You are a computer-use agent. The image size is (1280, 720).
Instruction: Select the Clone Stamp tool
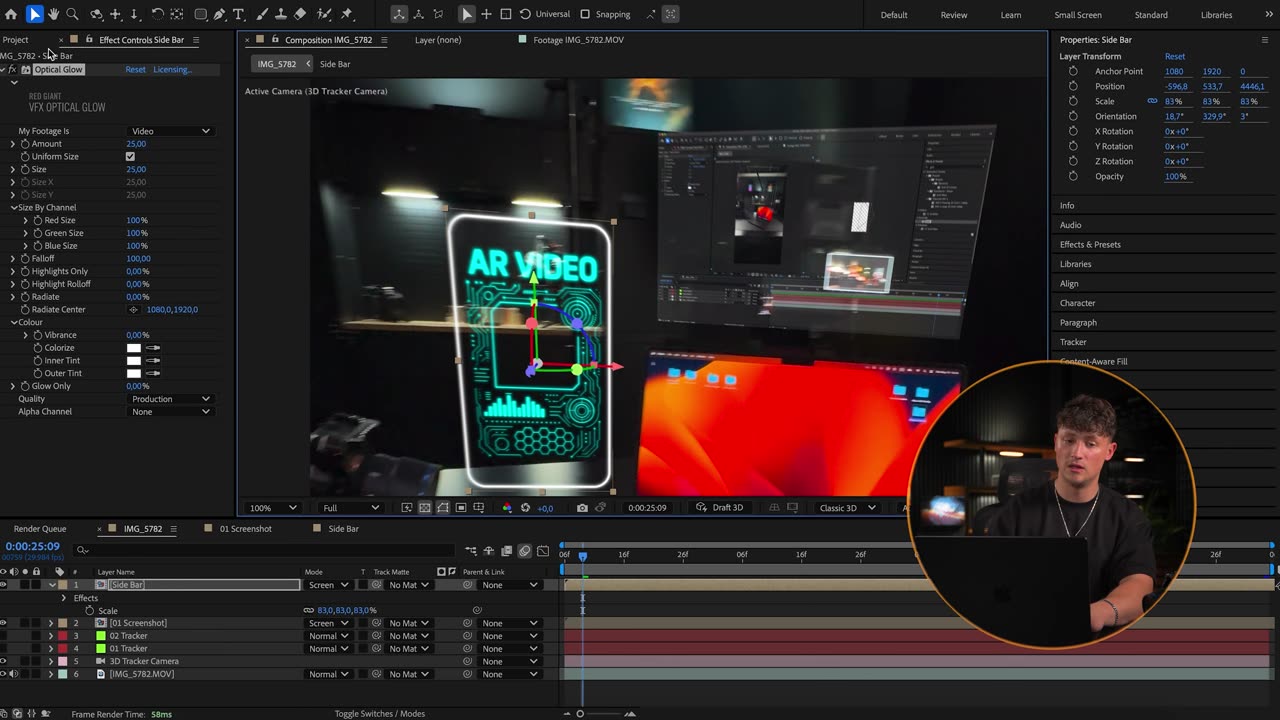(281, 14)
